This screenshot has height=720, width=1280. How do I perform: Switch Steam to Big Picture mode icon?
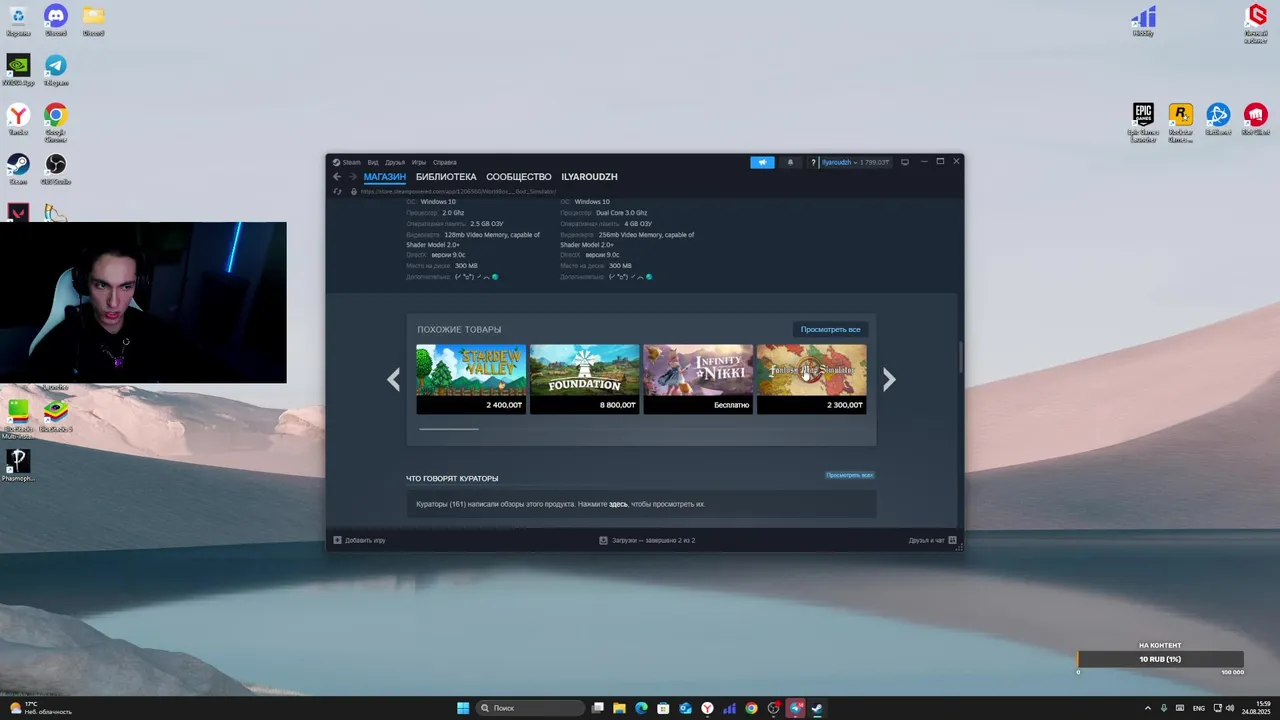click(x=905, y=162)
